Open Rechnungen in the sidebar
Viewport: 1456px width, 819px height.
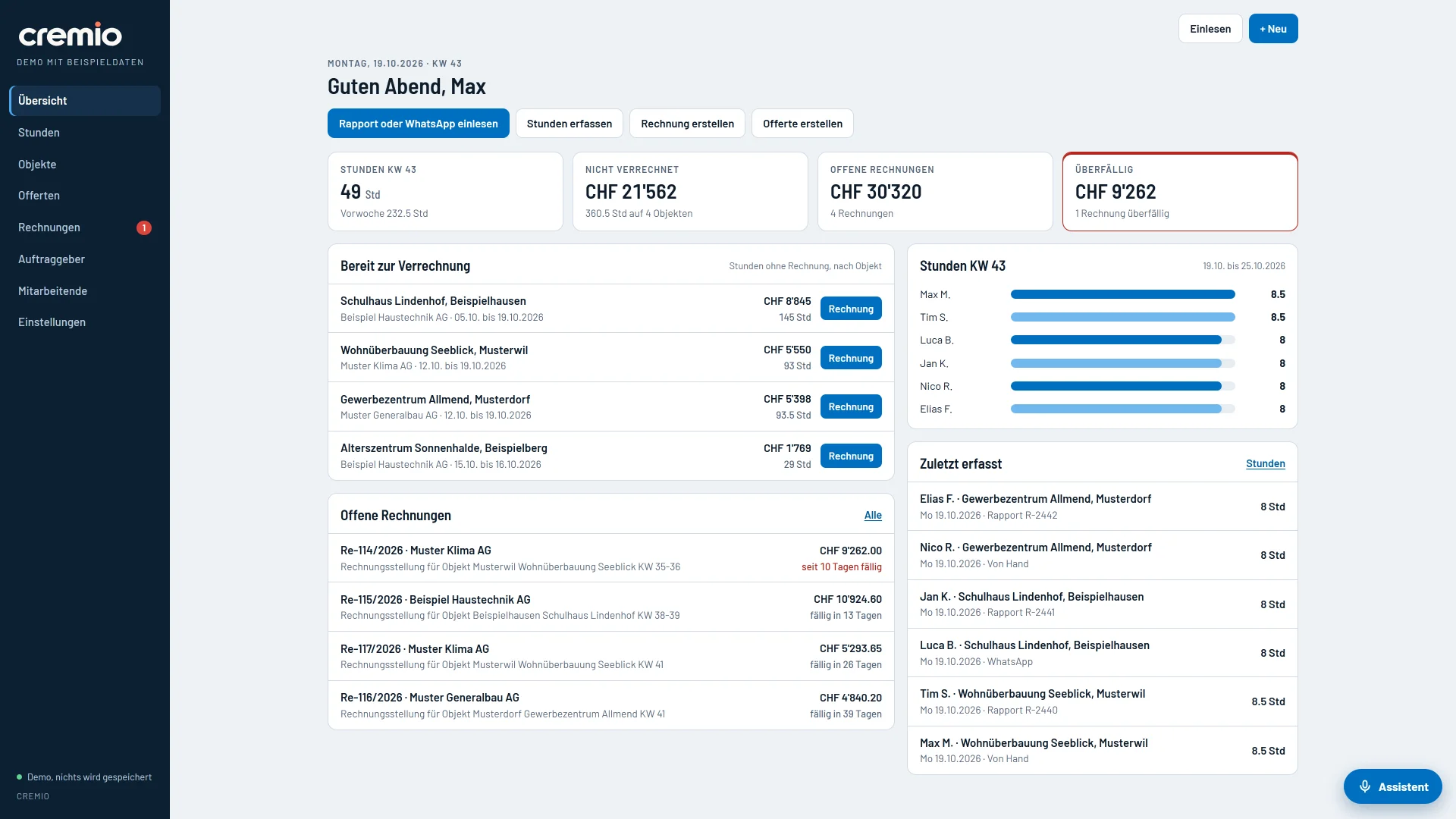85,227
